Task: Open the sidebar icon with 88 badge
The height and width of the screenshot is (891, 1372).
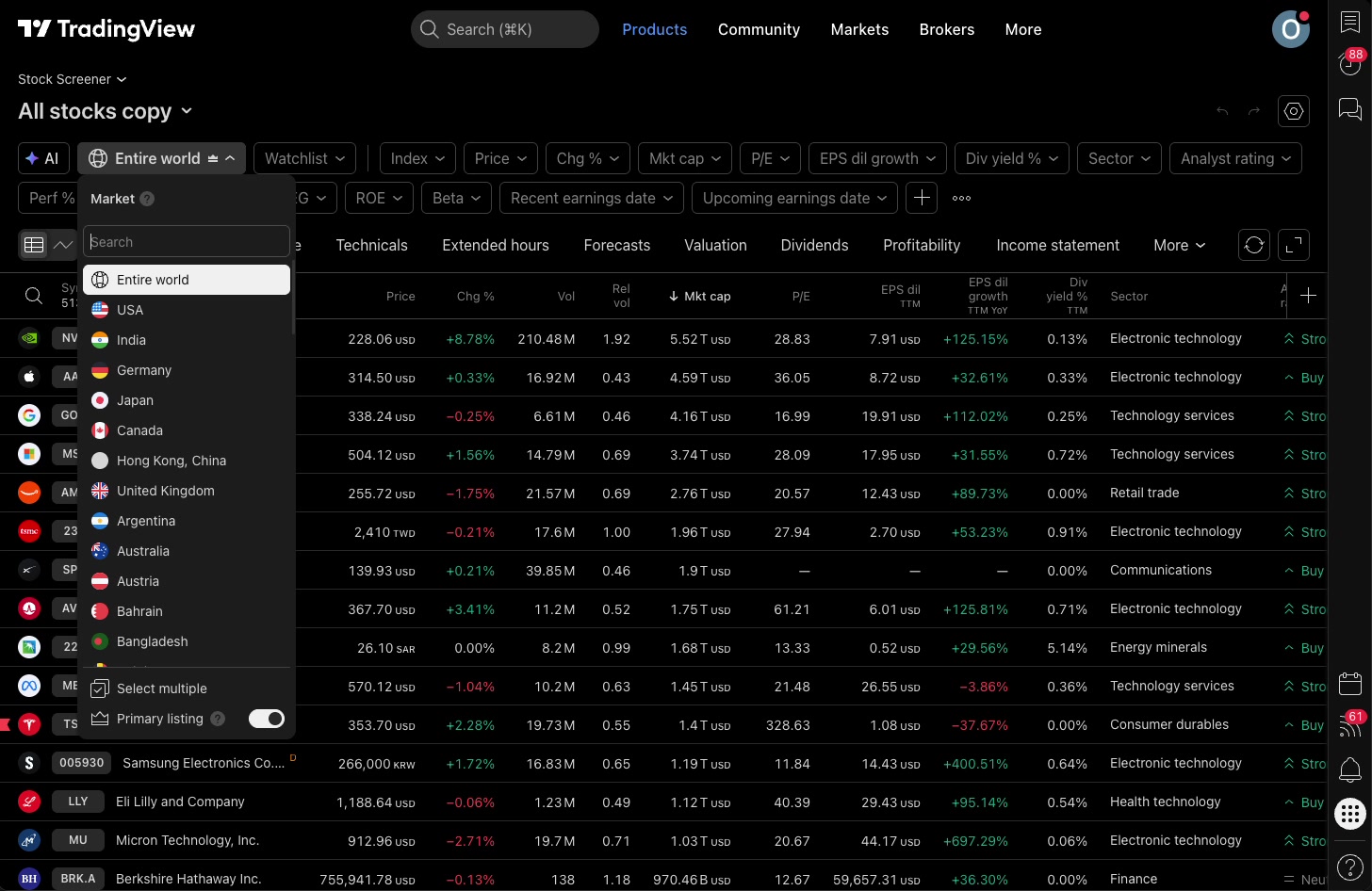Action: point(1350,63)
